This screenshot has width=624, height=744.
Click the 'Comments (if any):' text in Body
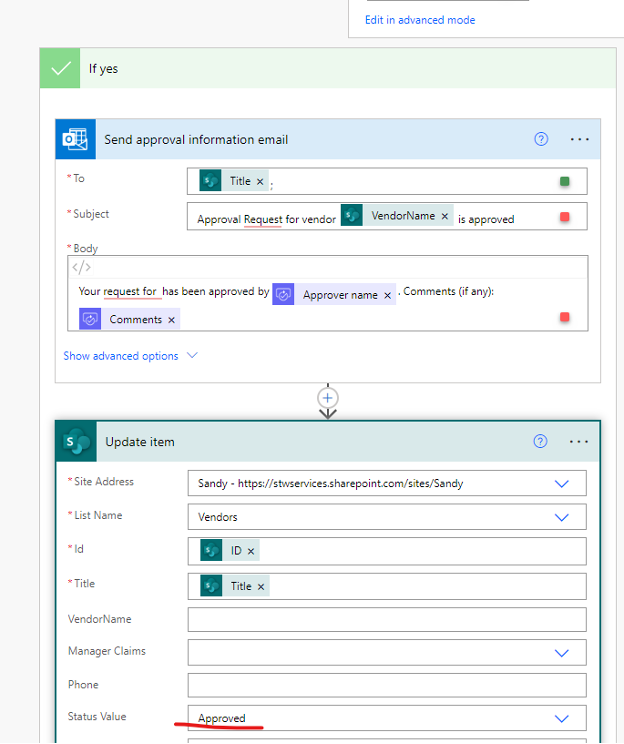coord(448,291)
